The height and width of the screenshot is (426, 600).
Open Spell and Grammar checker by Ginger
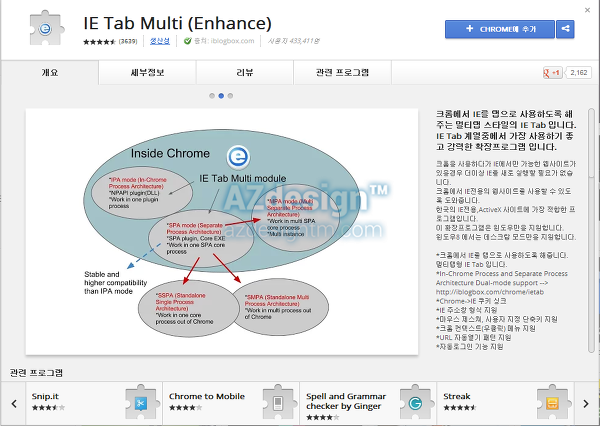(346, 401)
